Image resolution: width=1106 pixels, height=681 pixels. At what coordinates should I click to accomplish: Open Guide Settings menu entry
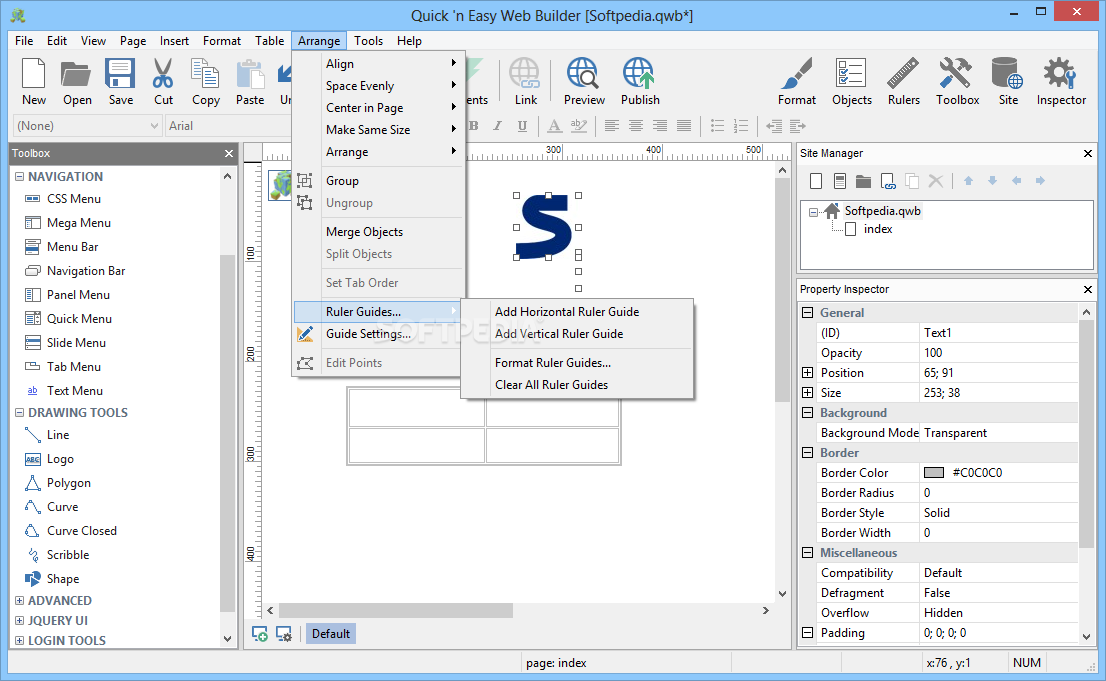point(377,334)
